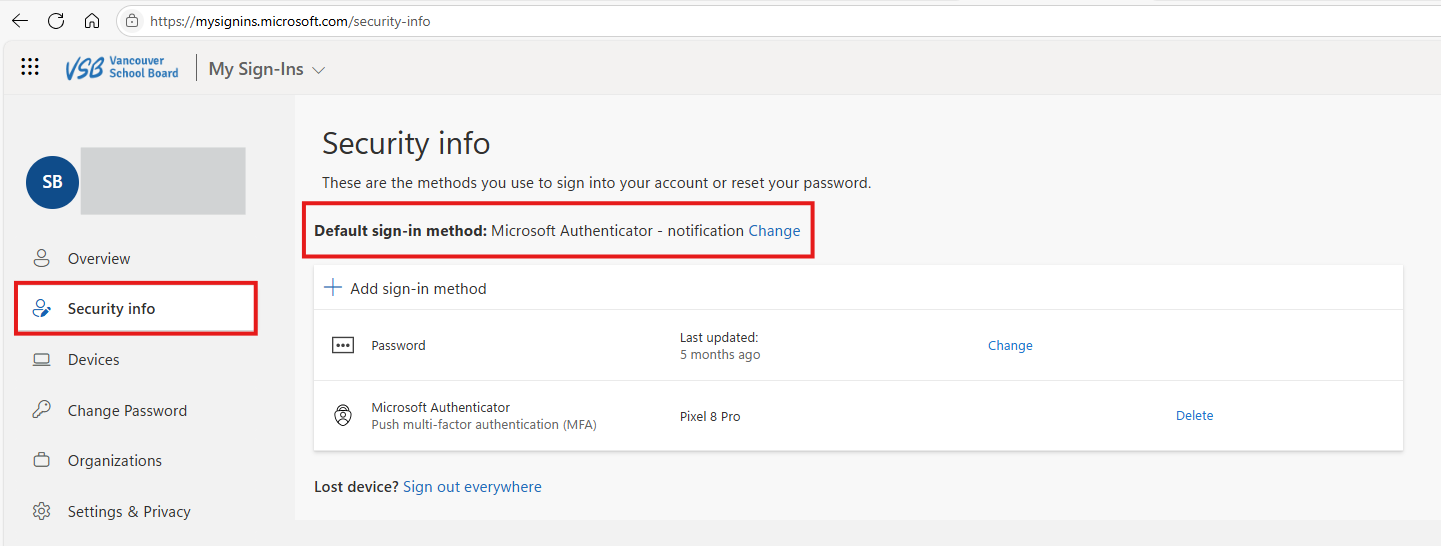
Task: View site info lock icon in address bar
Action: pyautogui.click(x=132, y=21)
